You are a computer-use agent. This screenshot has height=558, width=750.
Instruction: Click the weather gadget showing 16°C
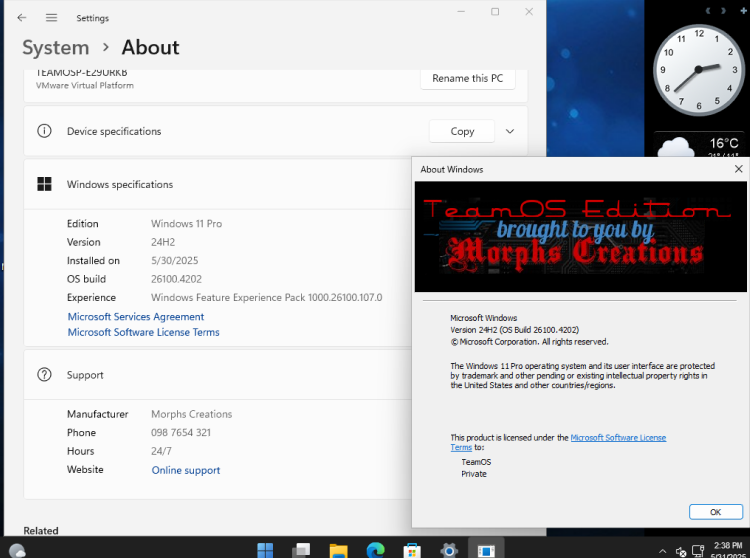699,144
